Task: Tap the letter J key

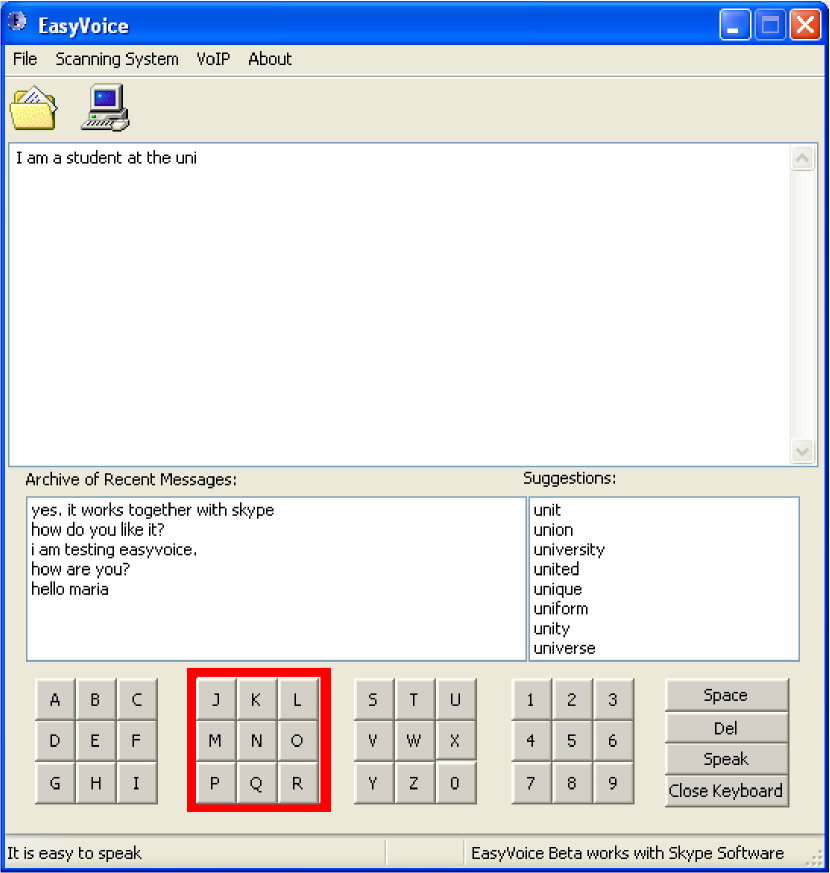Action: coord(216,699)
